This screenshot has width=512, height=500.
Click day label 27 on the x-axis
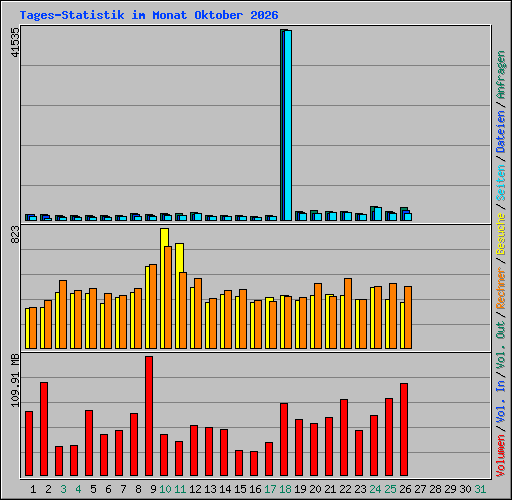(x=420, y=489)
